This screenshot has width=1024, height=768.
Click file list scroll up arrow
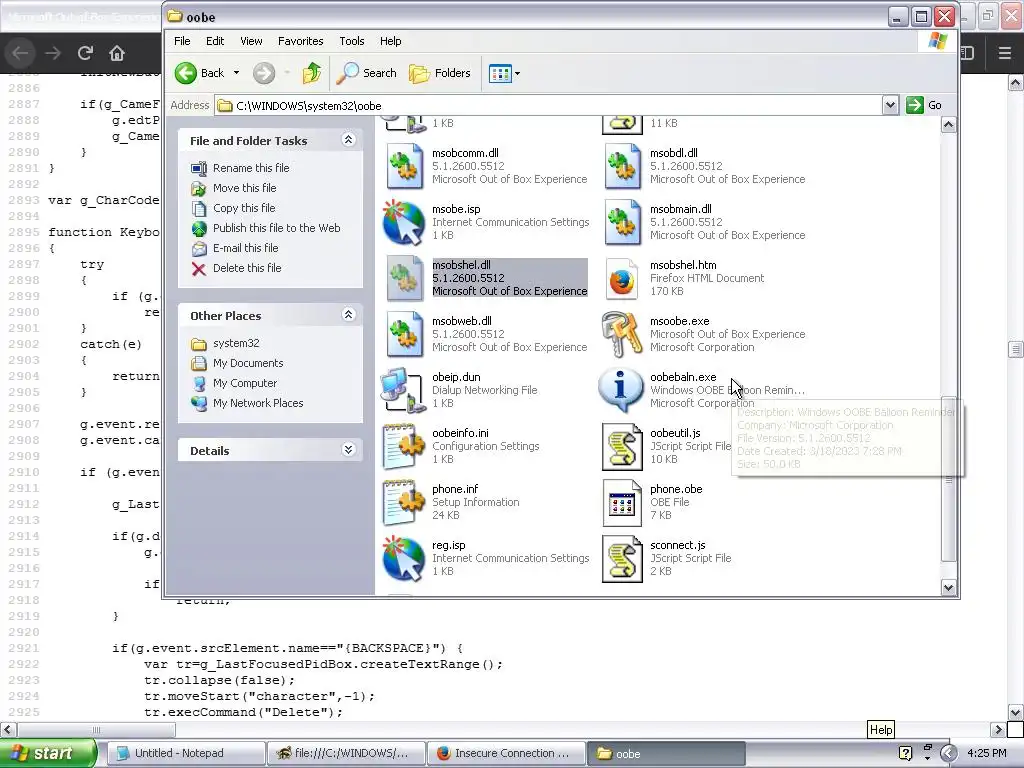948,125
